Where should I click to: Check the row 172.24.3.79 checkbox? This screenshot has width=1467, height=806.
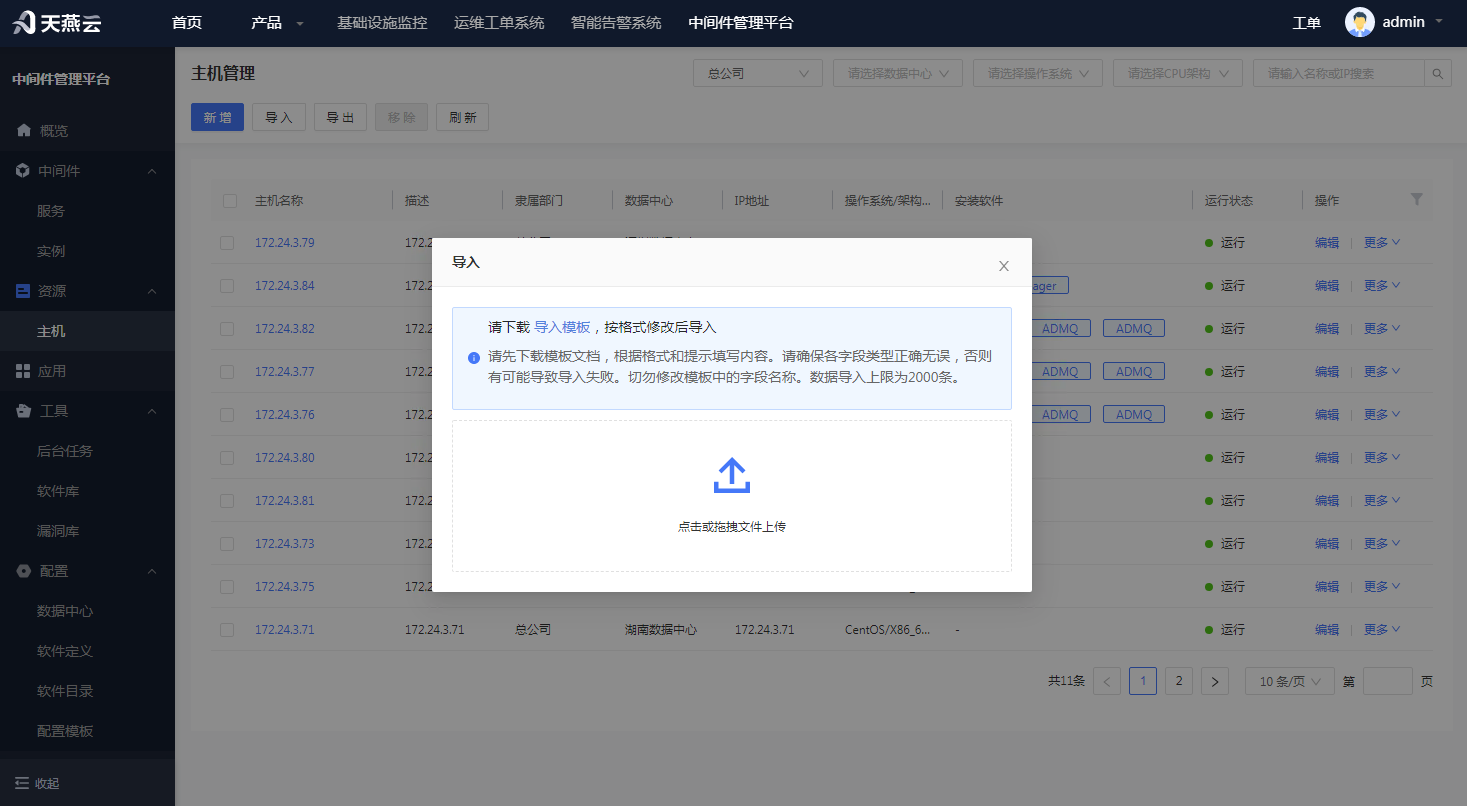coord(227,242)
